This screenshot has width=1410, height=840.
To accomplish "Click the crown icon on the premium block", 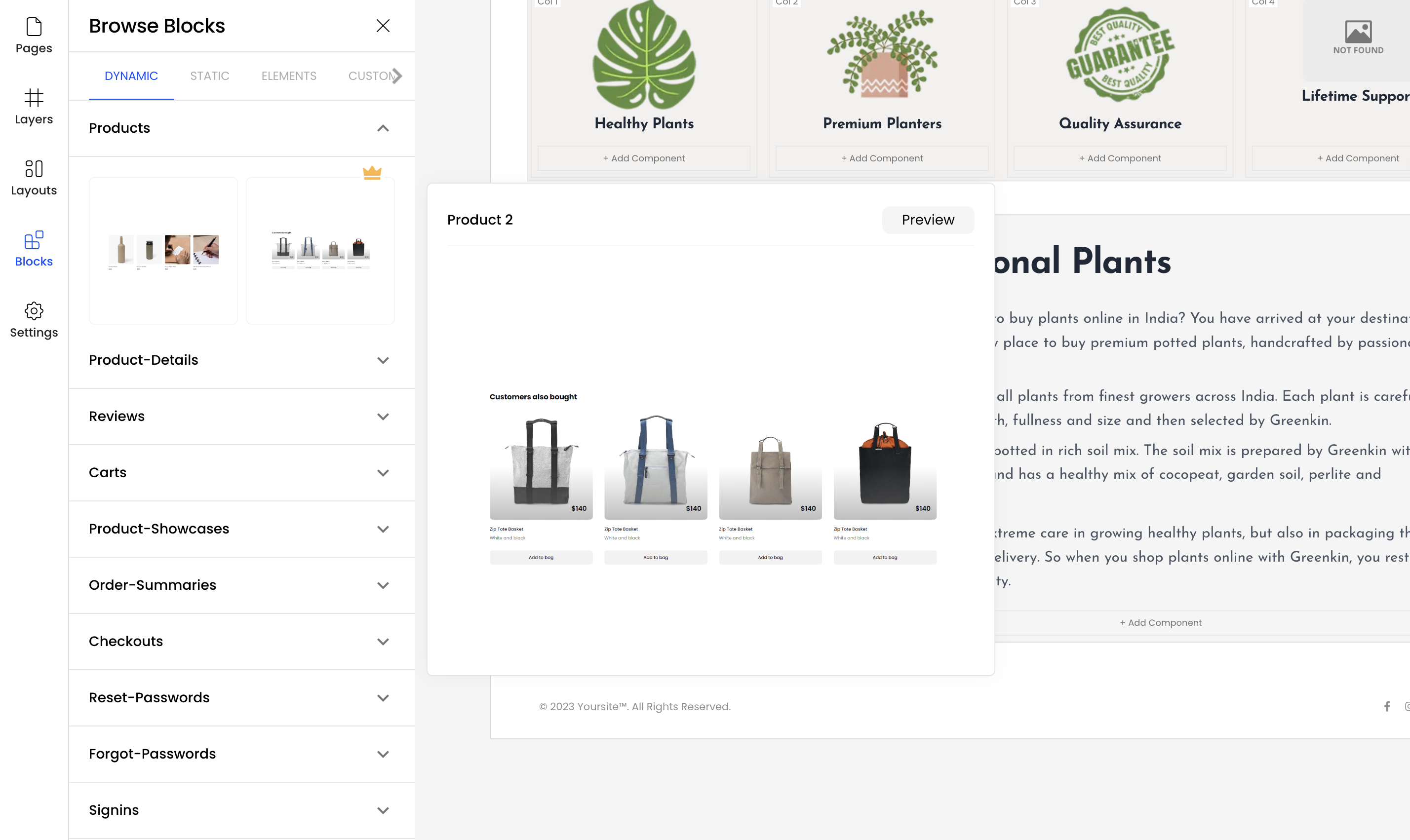I will (x=372, y=172).
